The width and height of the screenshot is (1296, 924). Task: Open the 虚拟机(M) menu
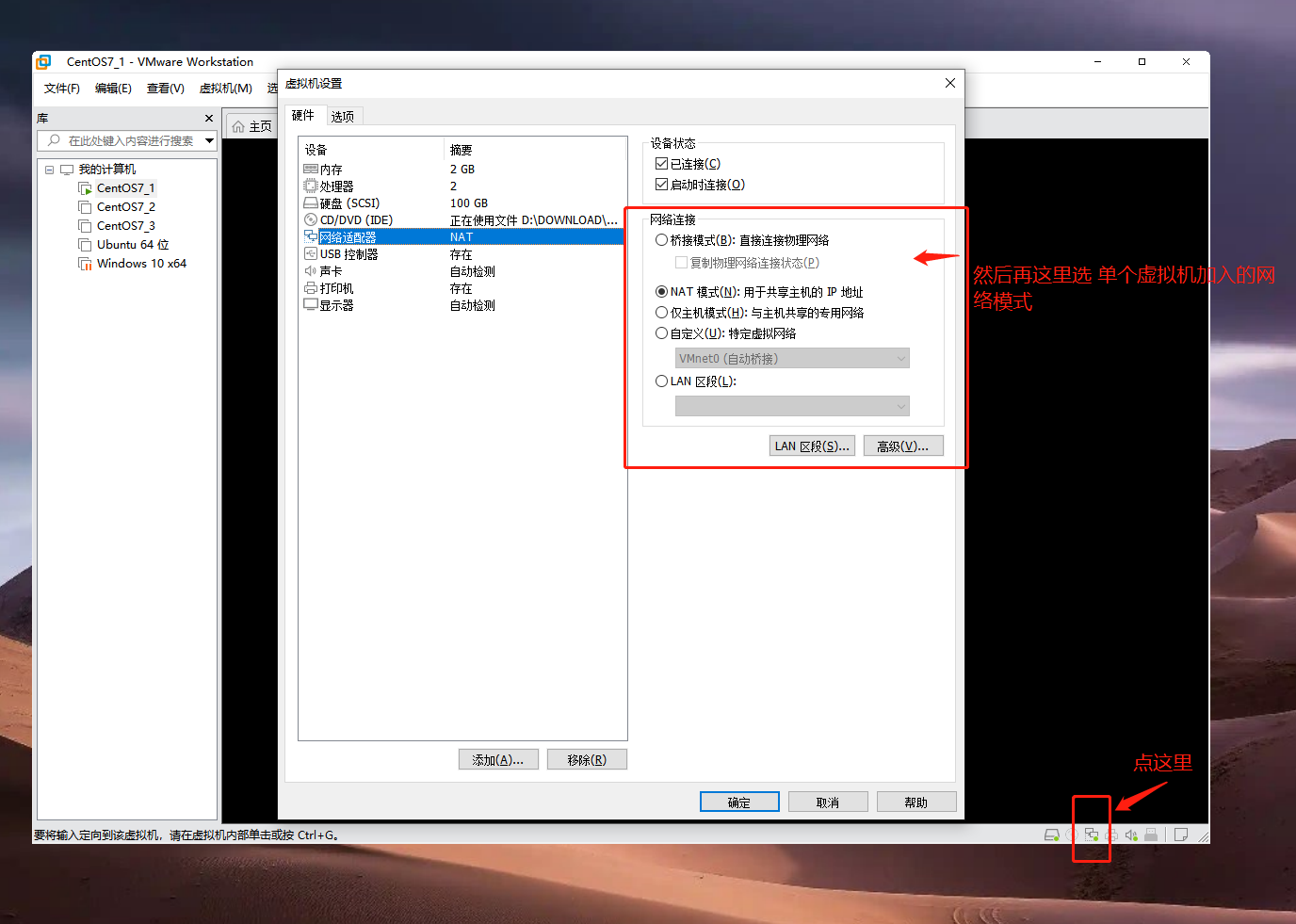point(226,89)
